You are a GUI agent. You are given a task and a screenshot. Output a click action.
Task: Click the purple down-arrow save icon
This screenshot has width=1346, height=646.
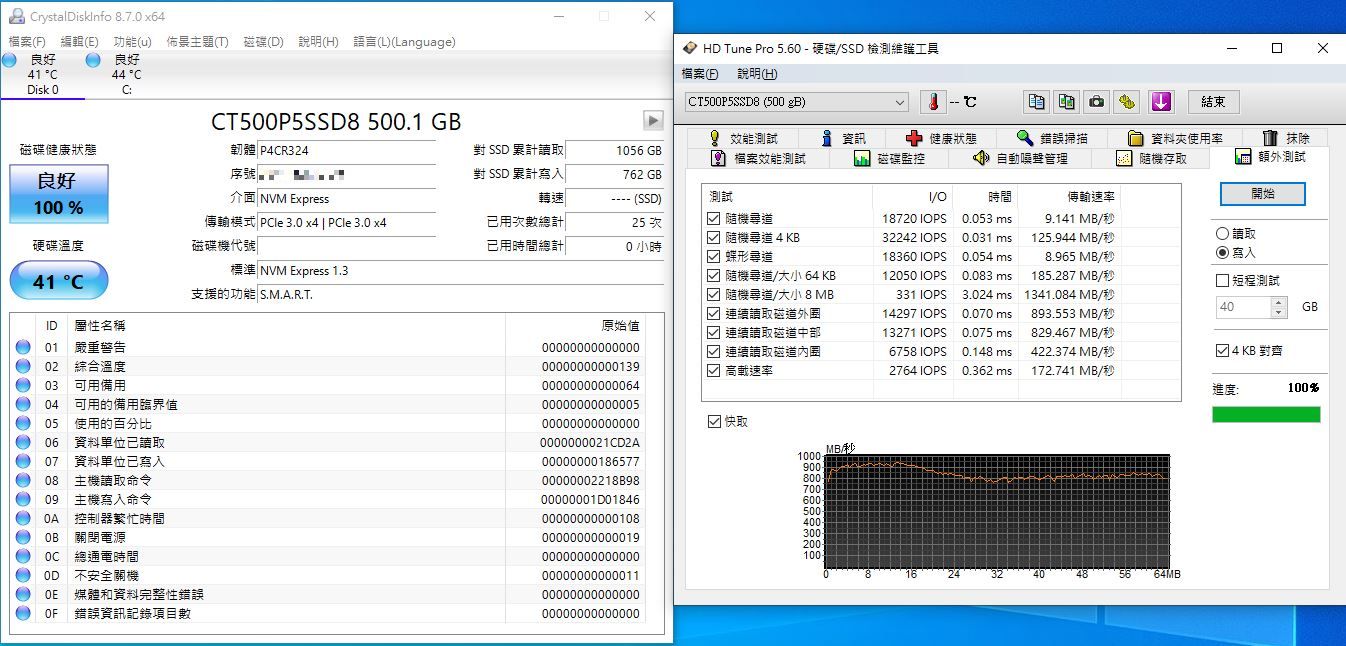[1160, 102]
